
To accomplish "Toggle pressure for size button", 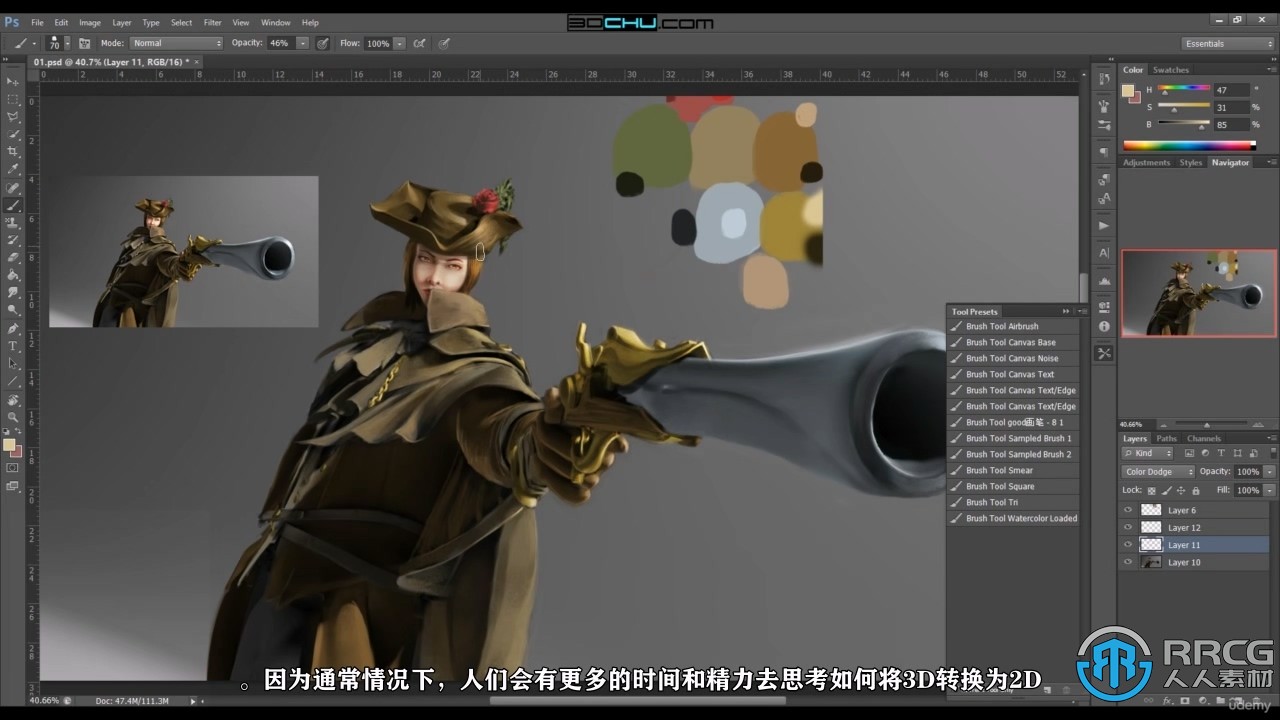I will (x=444, y=43).
